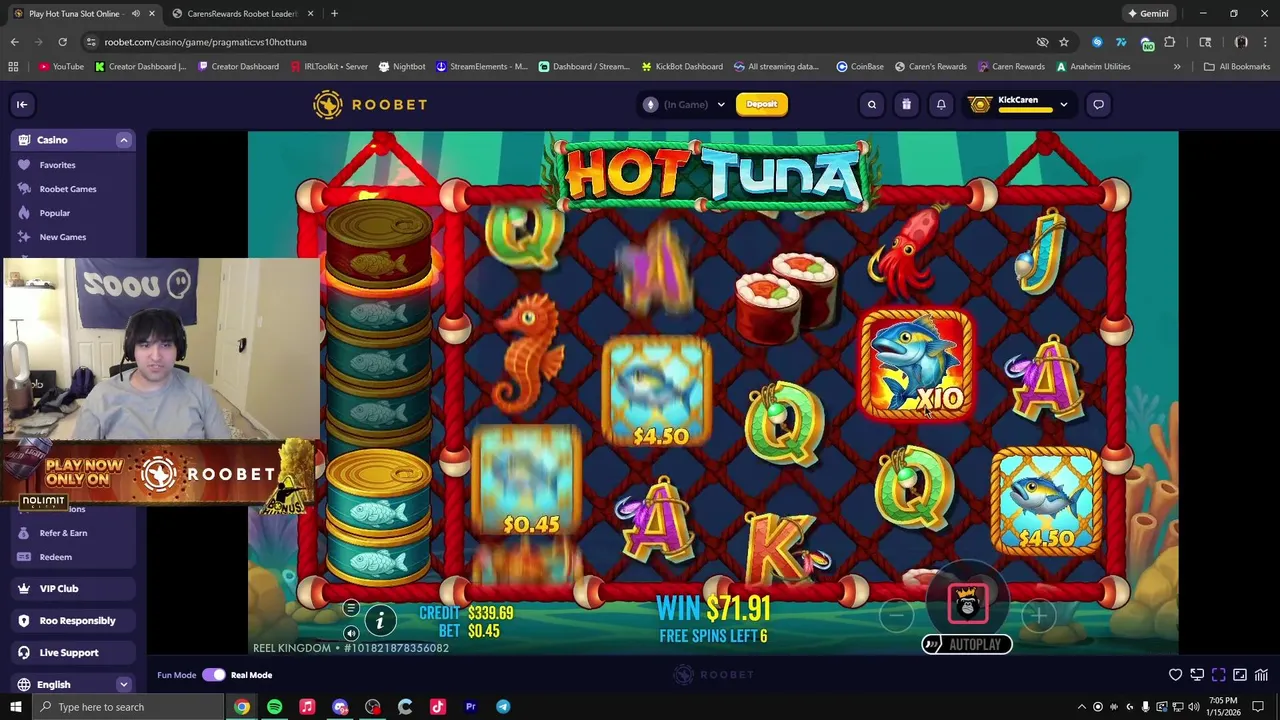This screenshot has width=1280, height=720.
Task: Add game to favorites heart icon
Action: point(1176,675)
